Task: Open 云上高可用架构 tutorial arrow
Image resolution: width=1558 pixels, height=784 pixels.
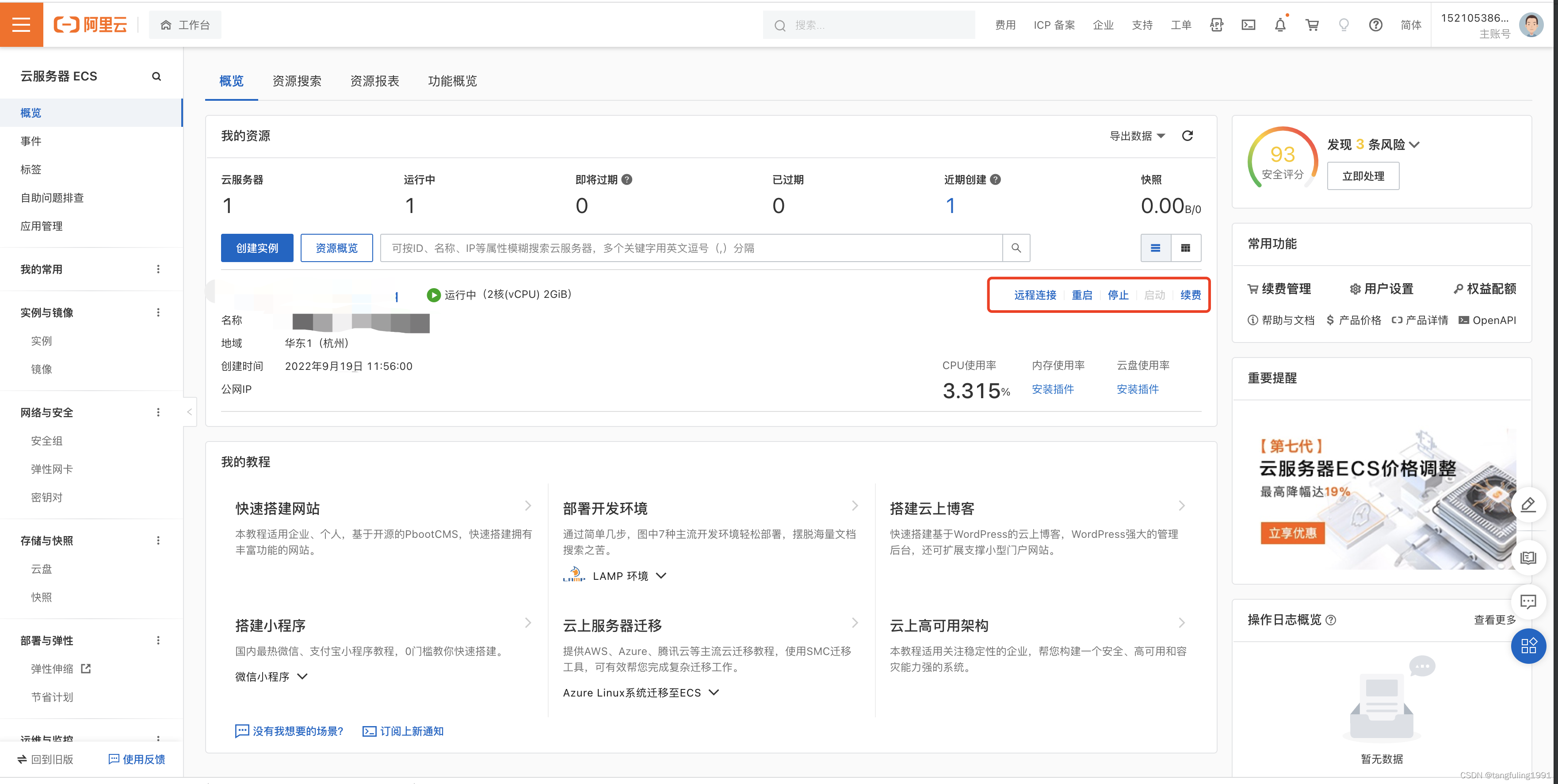Action: [x=1182, y=623]
